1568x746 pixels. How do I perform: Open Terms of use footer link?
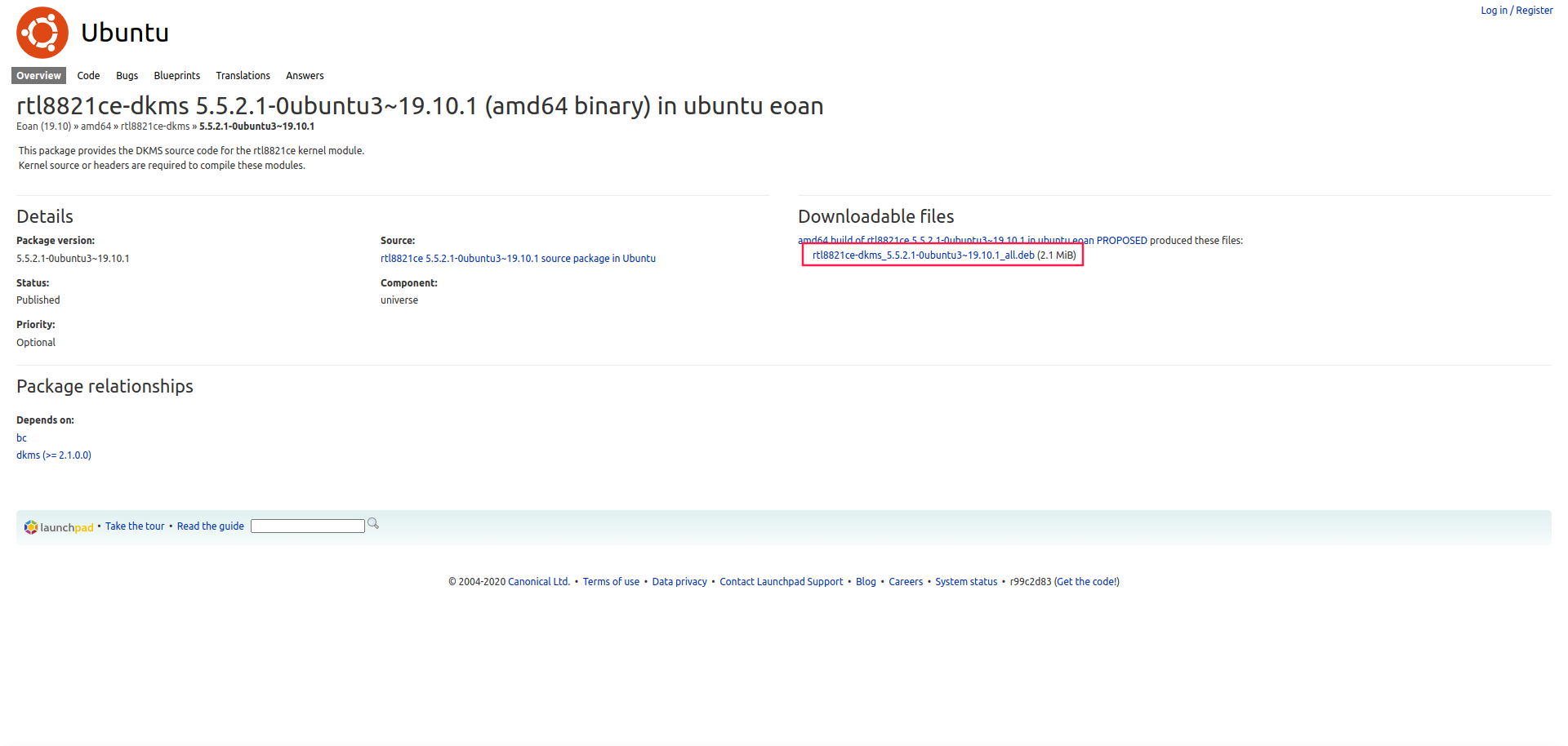611,582
